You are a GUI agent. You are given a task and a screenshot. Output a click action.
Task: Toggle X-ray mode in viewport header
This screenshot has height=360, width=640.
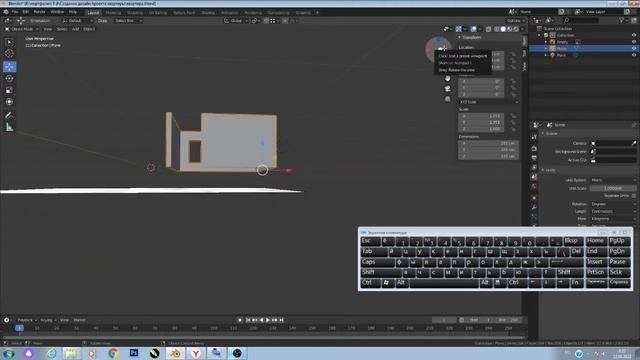(489, 29)
